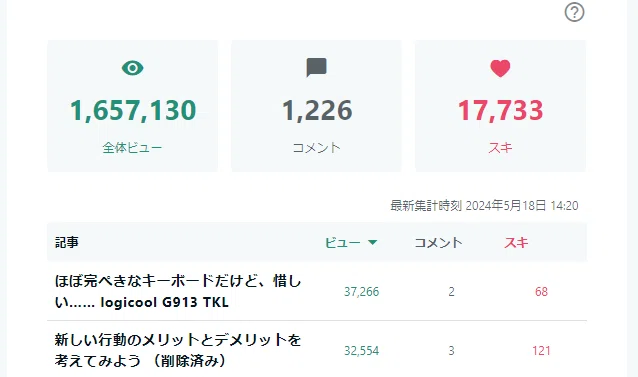Toggle the ビュー sort arrow
638x377 pixels.
(372, 243)
